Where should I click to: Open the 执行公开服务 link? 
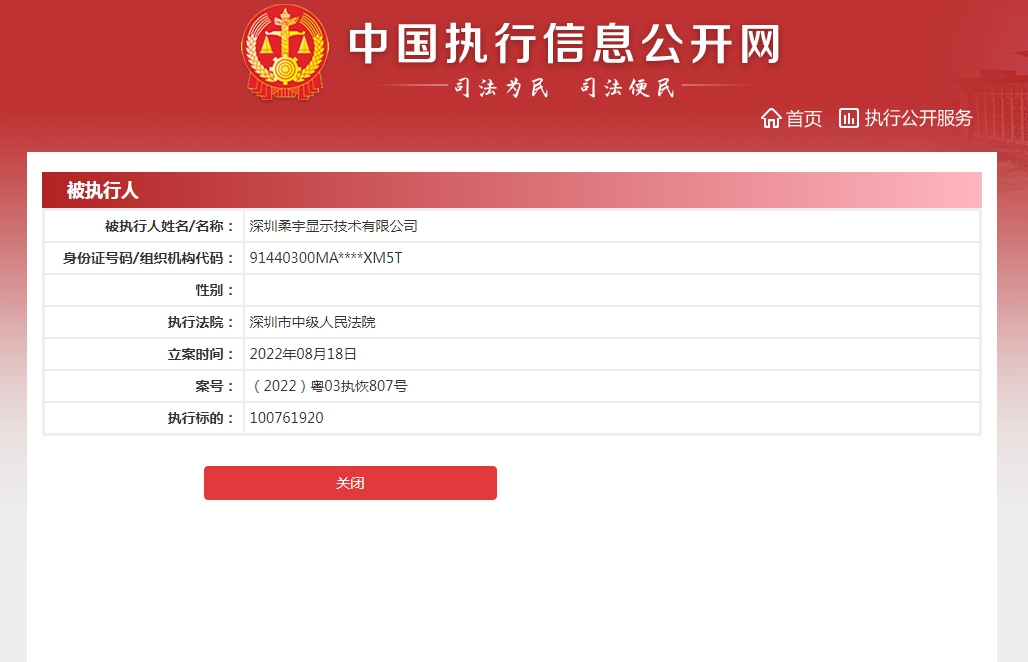918,118
